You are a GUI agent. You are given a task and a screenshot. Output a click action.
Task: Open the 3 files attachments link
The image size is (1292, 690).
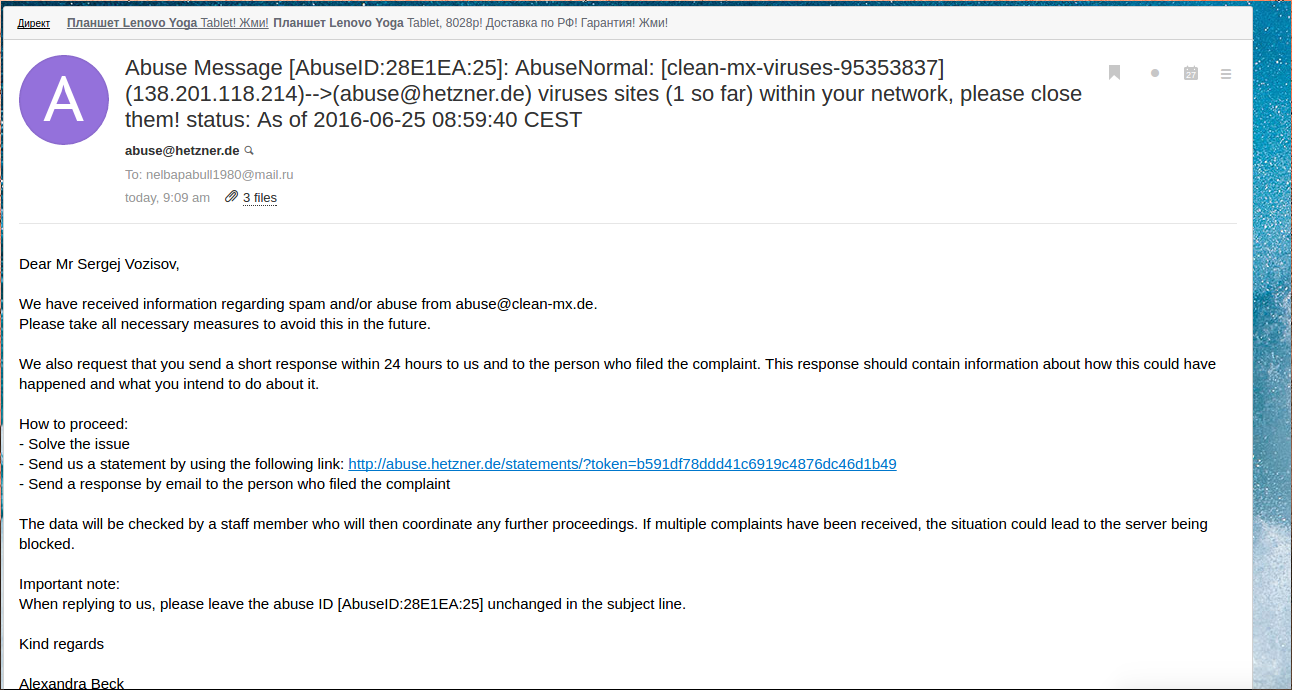click(260, 198)
